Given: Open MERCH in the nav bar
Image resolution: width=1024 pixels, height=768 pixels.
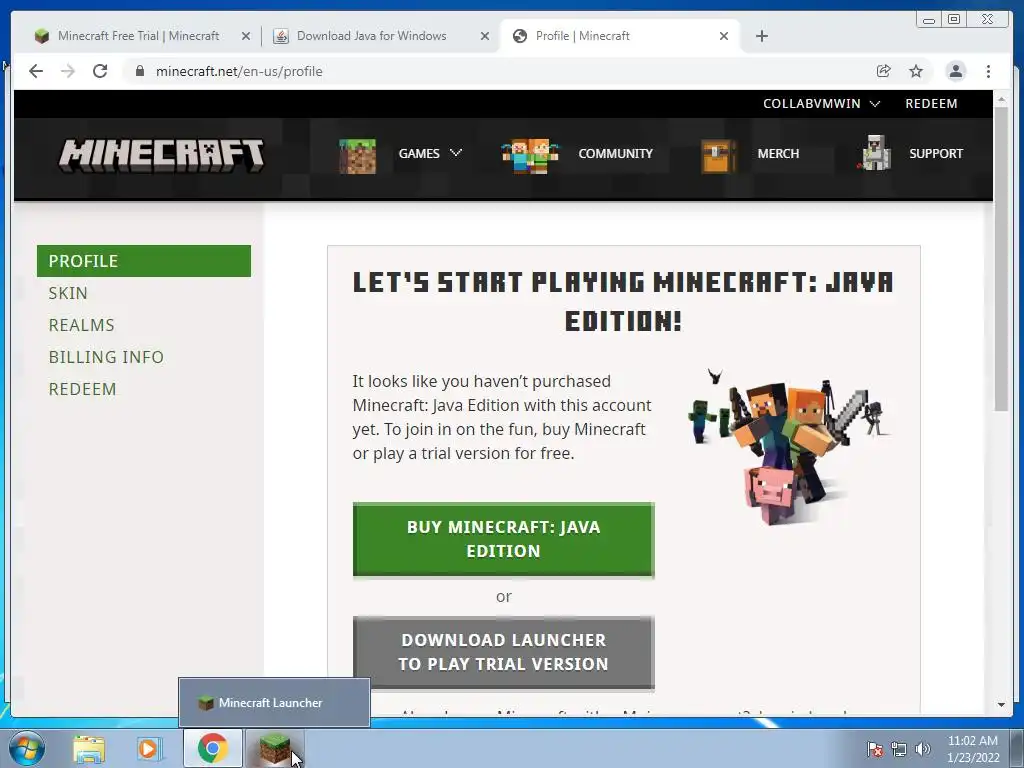Looking at the screenshot, I should pos(778,153).
